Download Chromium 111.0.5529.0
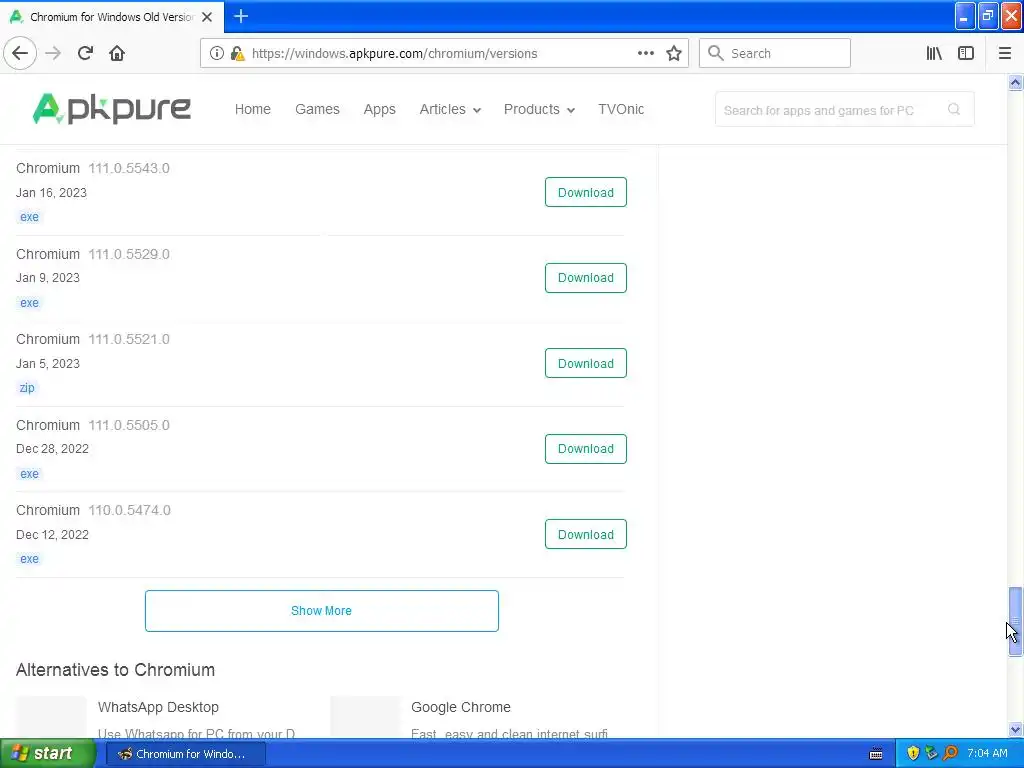 [586, 278]
